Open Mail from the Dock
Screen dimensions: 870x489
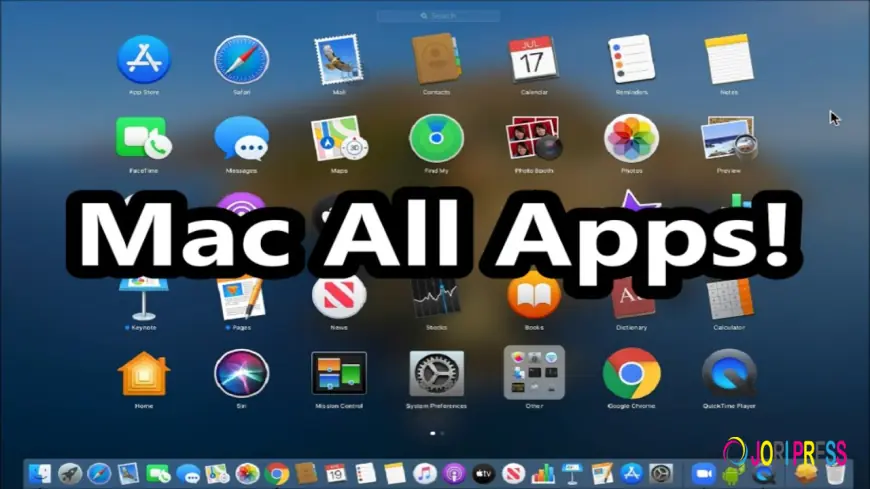[x=129, y=474]
